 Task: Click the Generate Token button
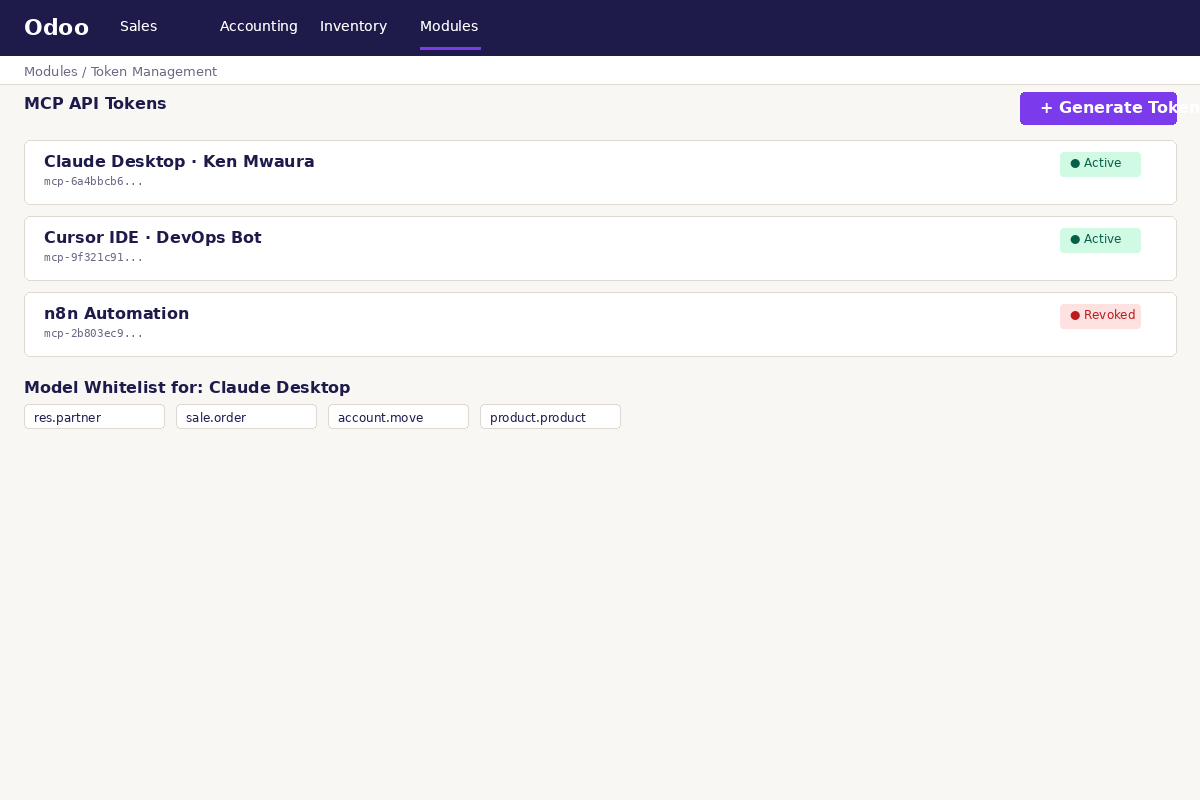pyautogui.click(x=1098, y=108)
